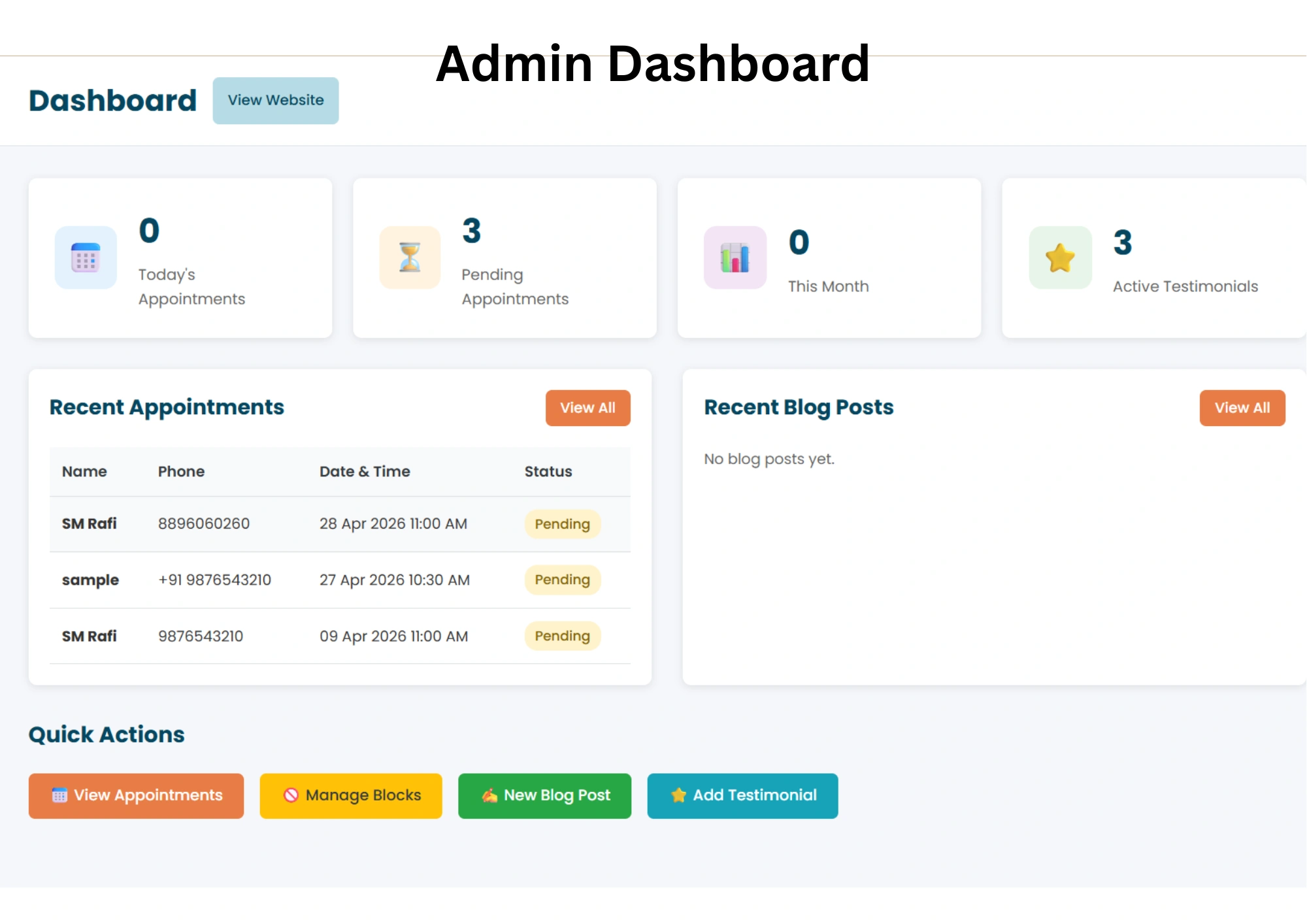The image size is (1307, 924).
Task: Select name SM Rafi in the 09 Apr row
Action: 90,636
